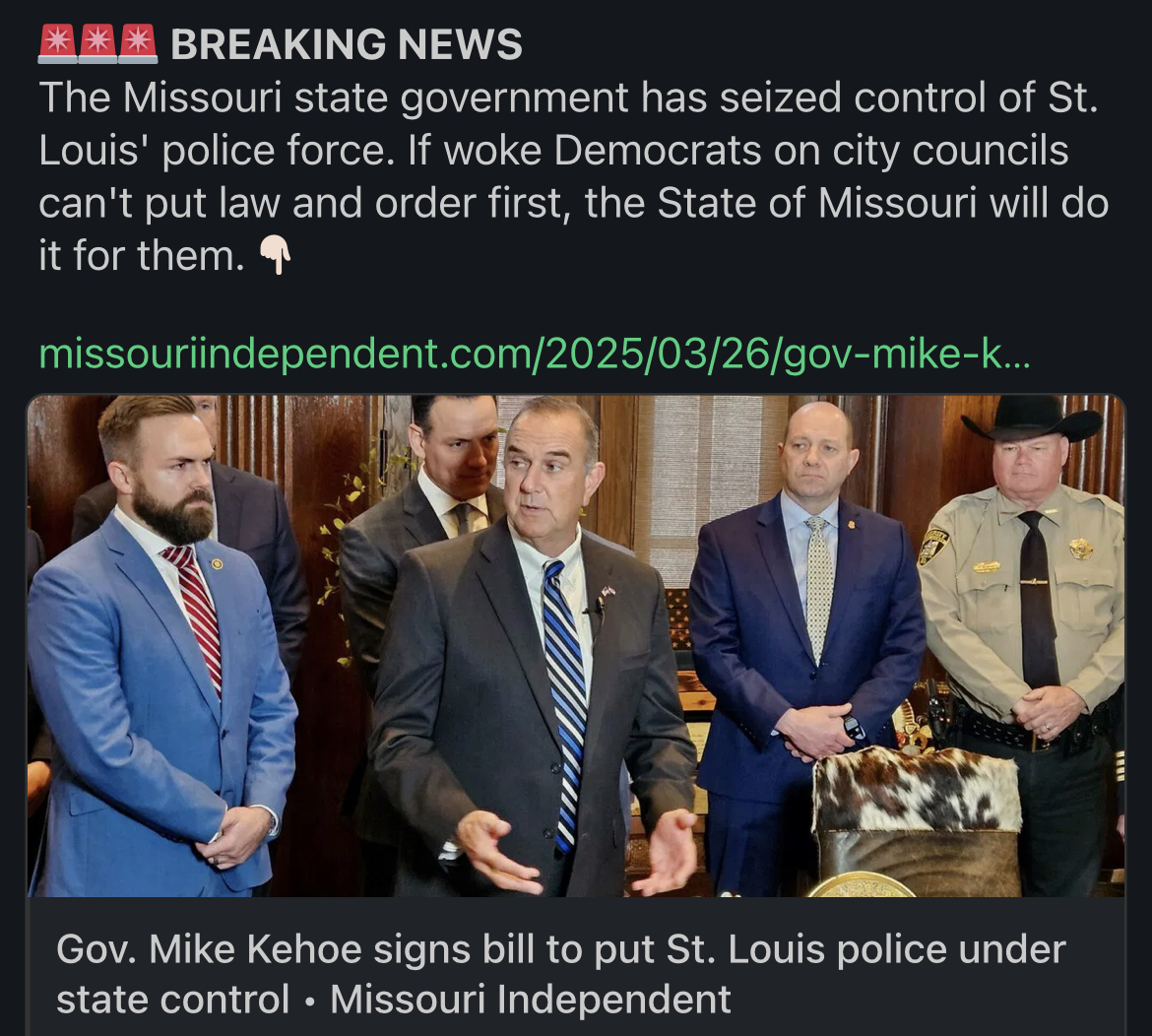Open the missouriindependent.com article link
The width and height of the screenshot is (1152, 1036).
(534, 354)
